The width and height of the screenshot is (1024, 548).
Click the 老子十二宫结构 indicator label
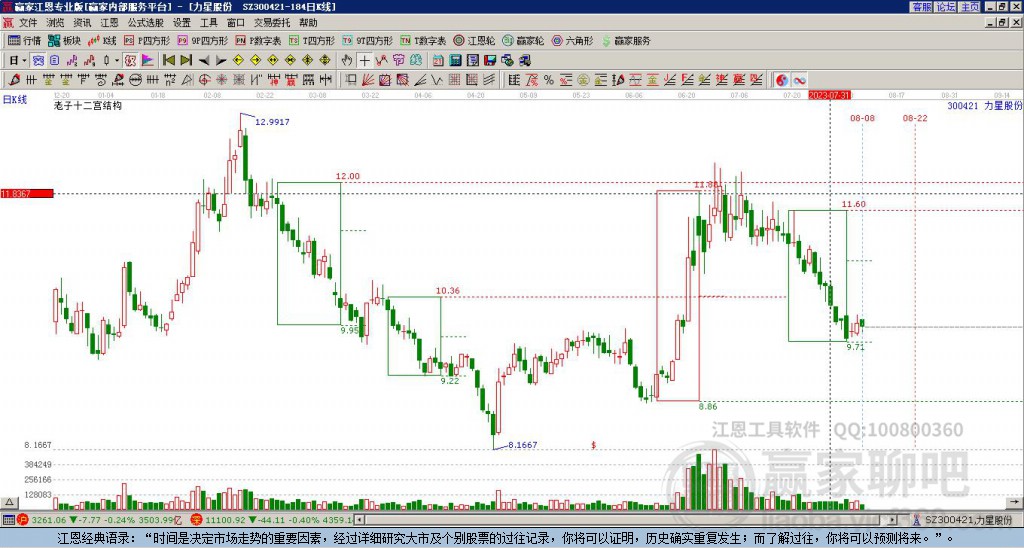tap(88, 105)
